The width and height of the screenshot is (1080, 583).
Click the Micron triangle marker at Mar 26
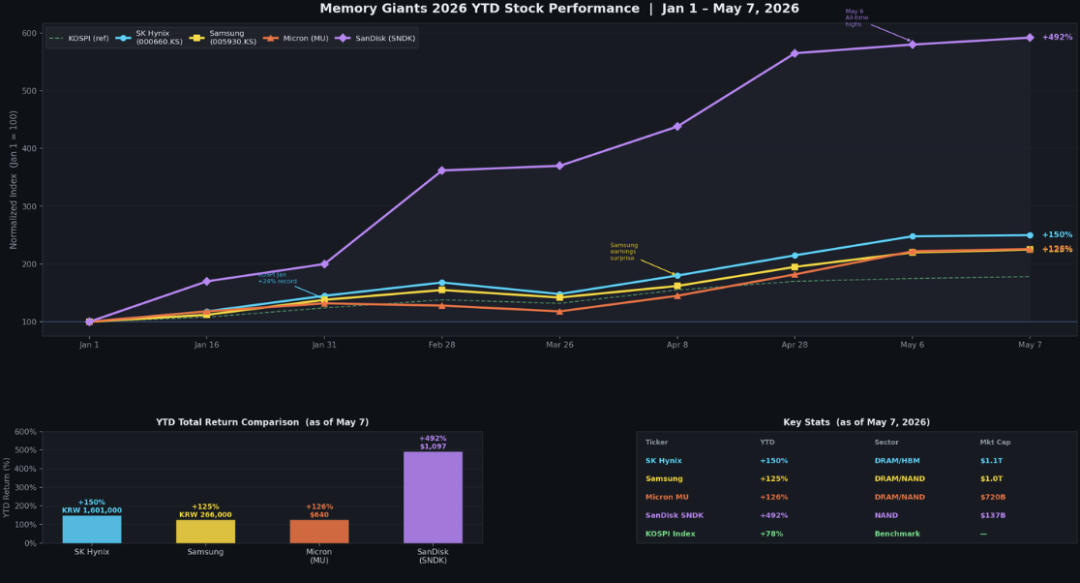click(559, 311)
